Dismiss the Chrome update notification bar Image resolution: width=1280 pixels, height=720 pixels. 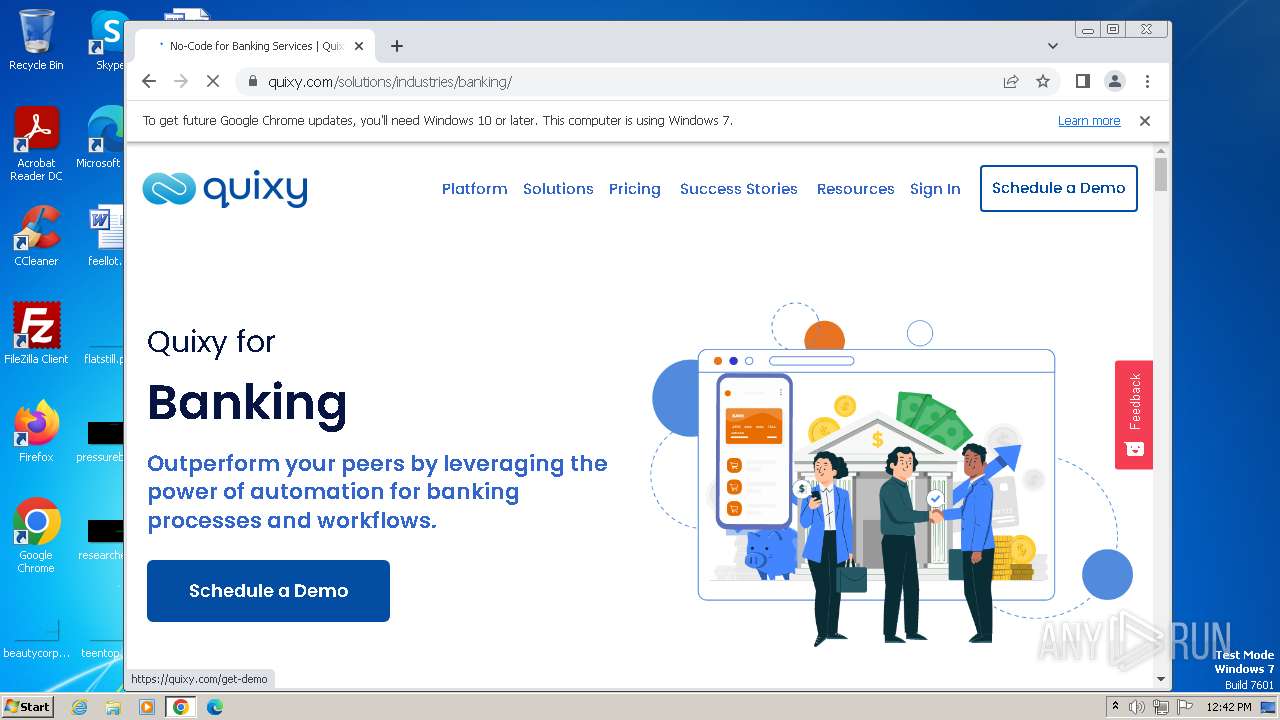[1145, 121]
